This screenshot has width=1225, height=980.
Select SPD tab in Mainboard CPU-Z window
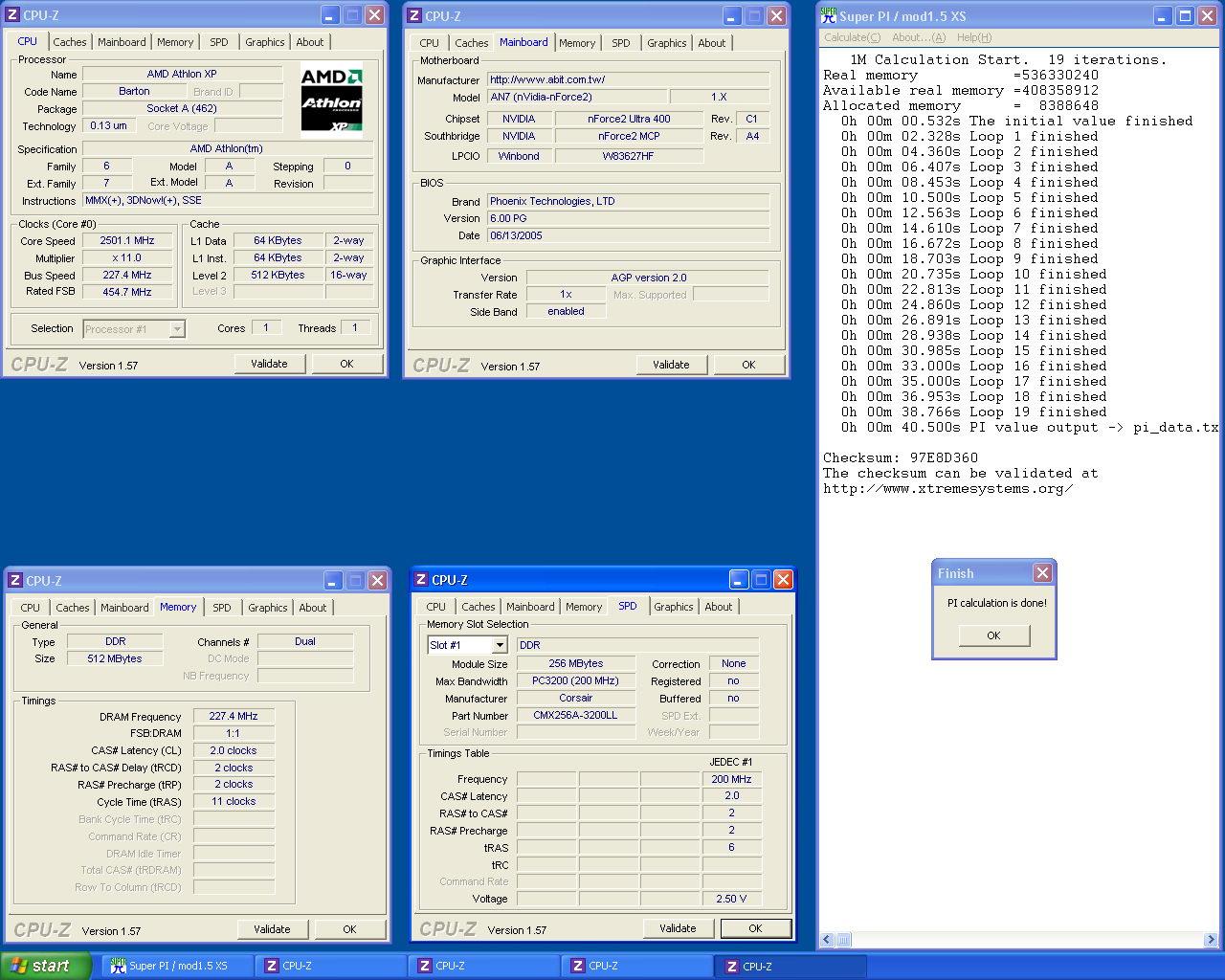click(621, 43)
